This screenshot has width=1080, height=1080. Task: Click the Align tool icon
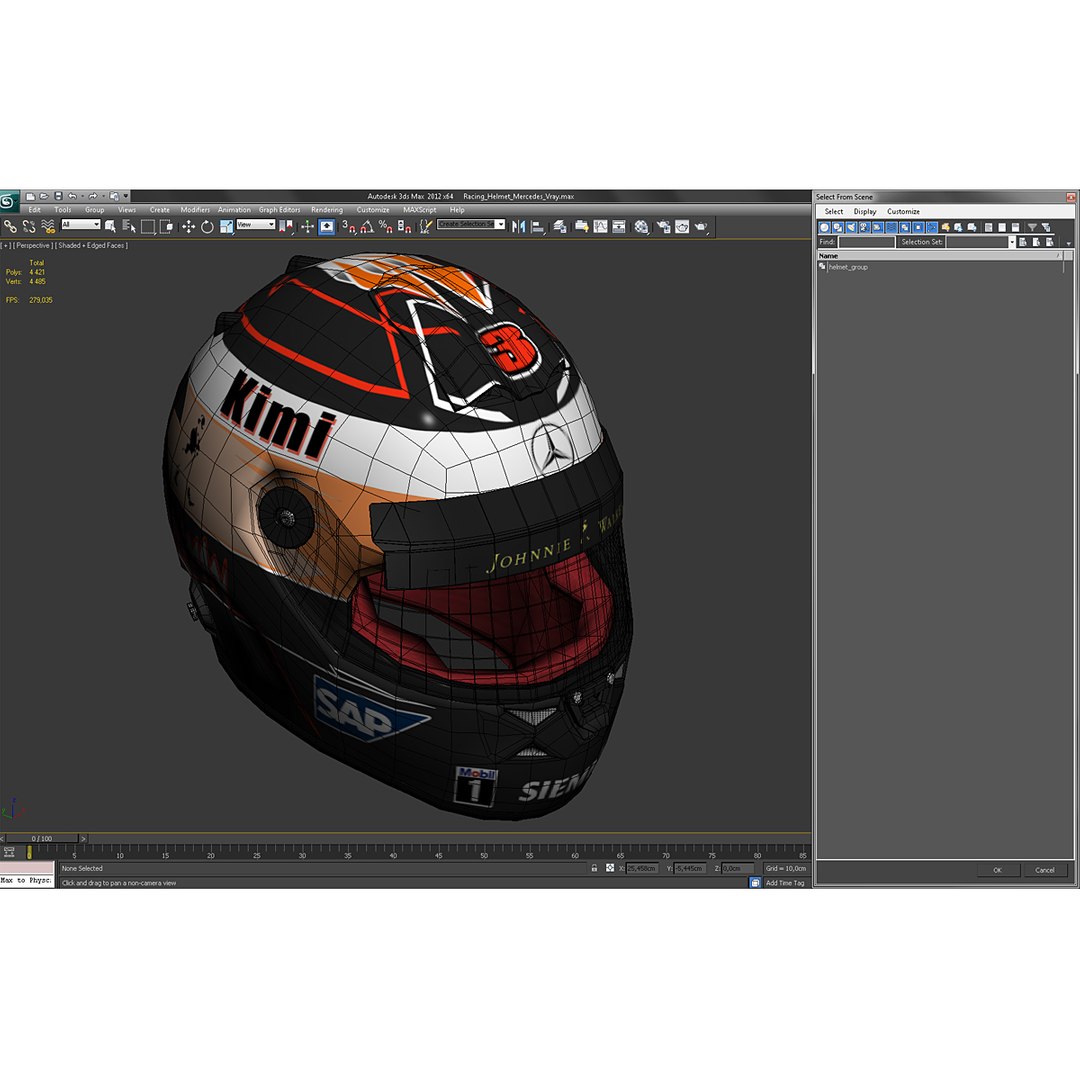[538, 226]
